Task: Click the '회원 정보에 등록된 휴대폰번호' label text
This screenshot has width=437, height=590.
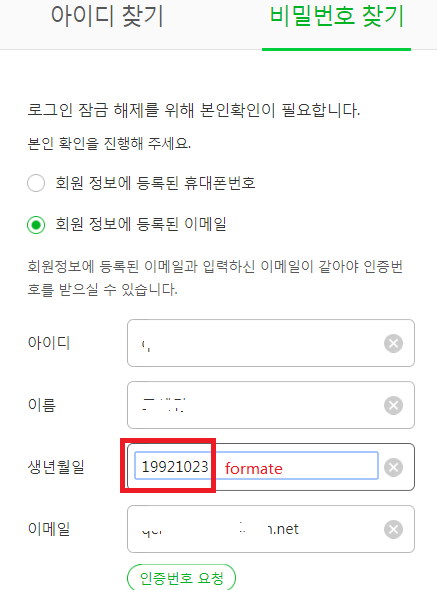Action: pyautogui.click(x=155, y=183)
